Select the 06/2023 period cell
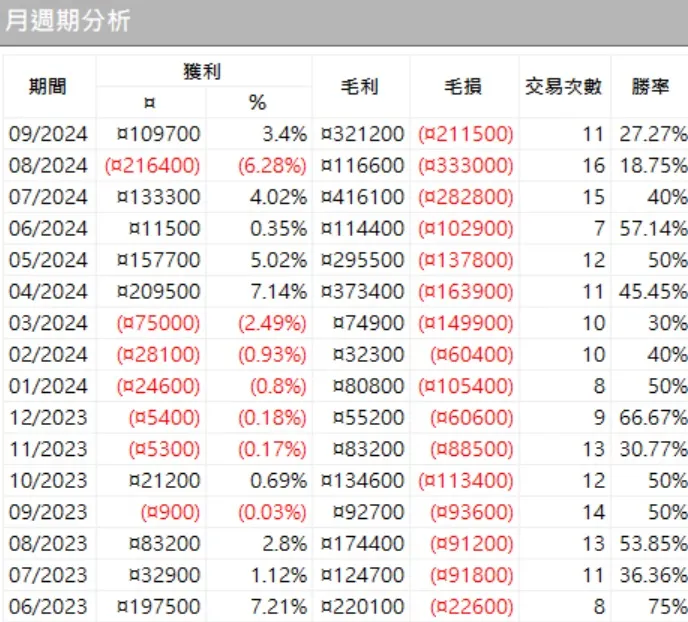Screen dimensions: 688x622 48,607
